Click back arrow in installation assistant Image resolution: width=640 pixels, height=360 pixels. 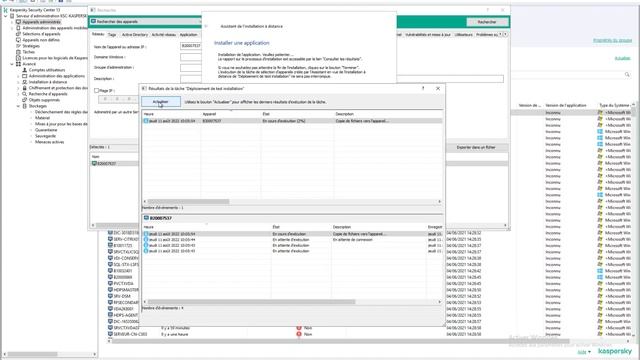point(206,26)
